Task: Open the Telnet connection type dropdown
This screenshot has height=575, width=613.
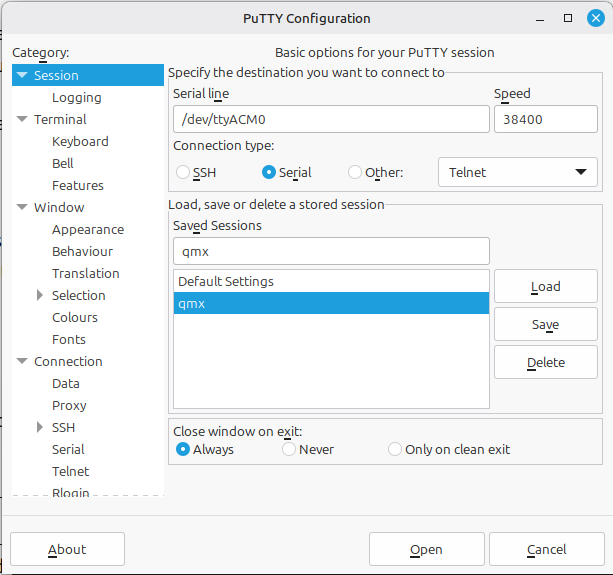Action: (517, 172)
